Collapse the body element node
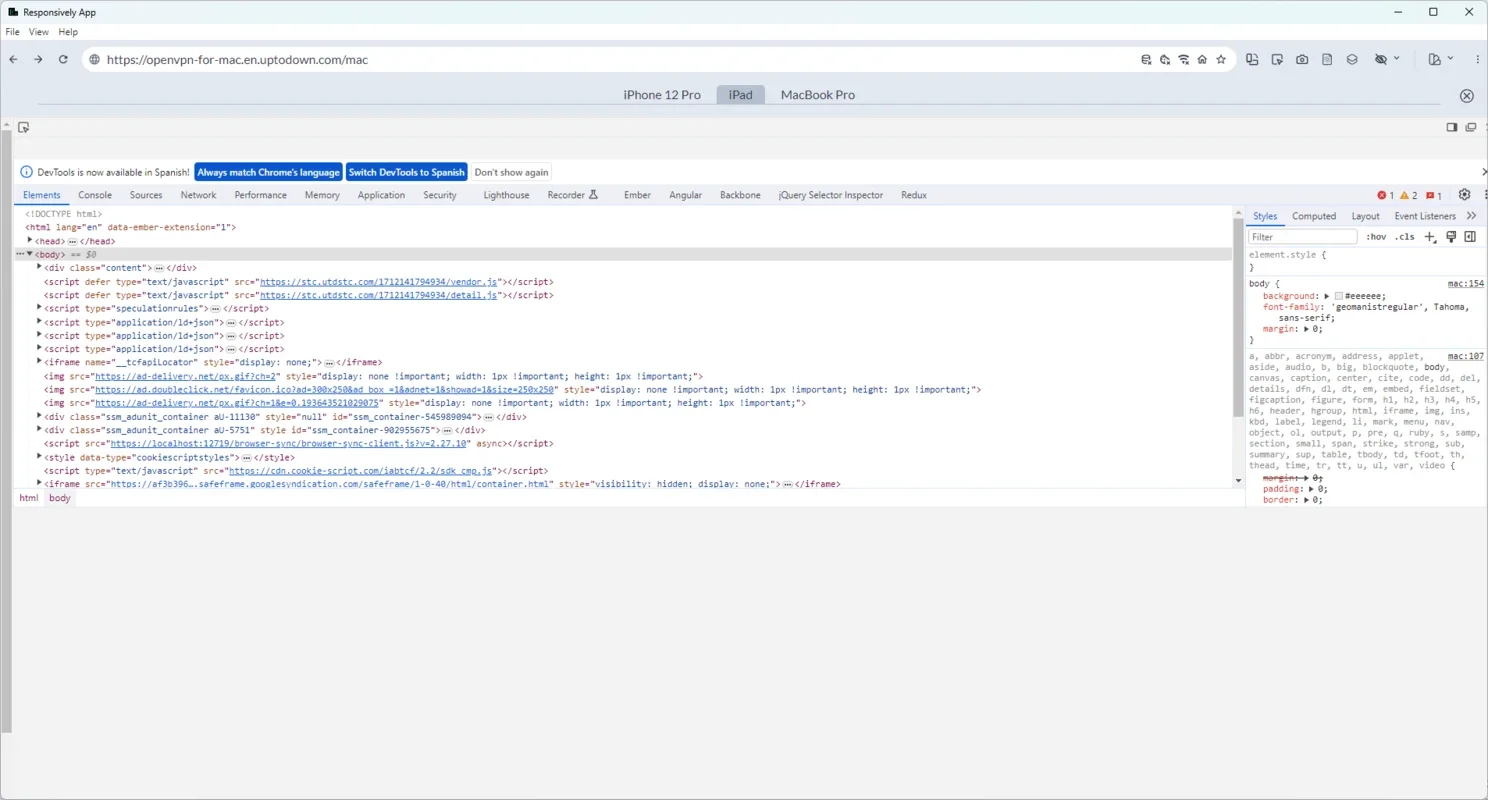 click(30, 254)
